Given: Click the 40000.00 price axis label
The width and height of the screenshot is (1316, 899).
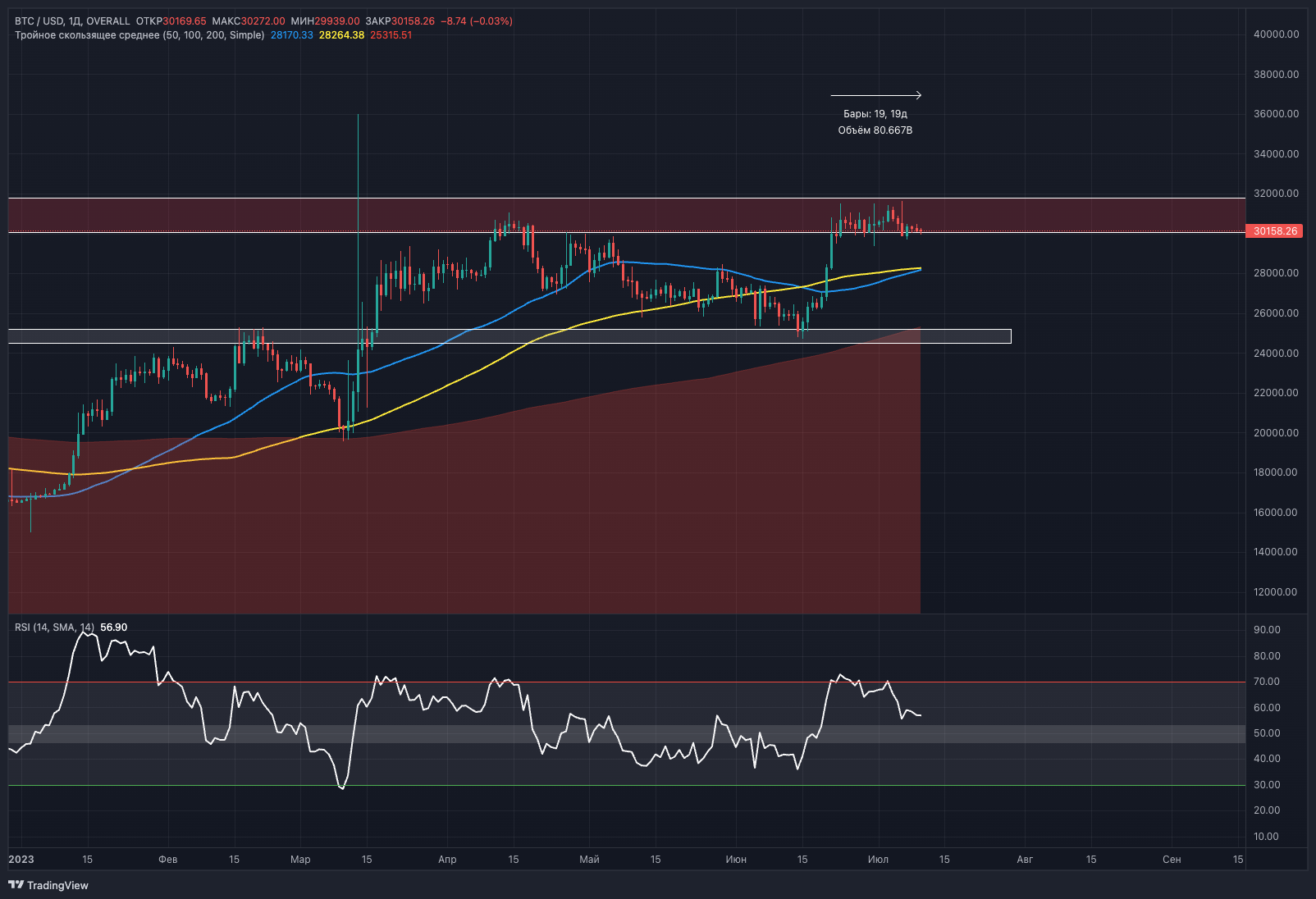Looking at the screenshot, I should point(1276,34).
